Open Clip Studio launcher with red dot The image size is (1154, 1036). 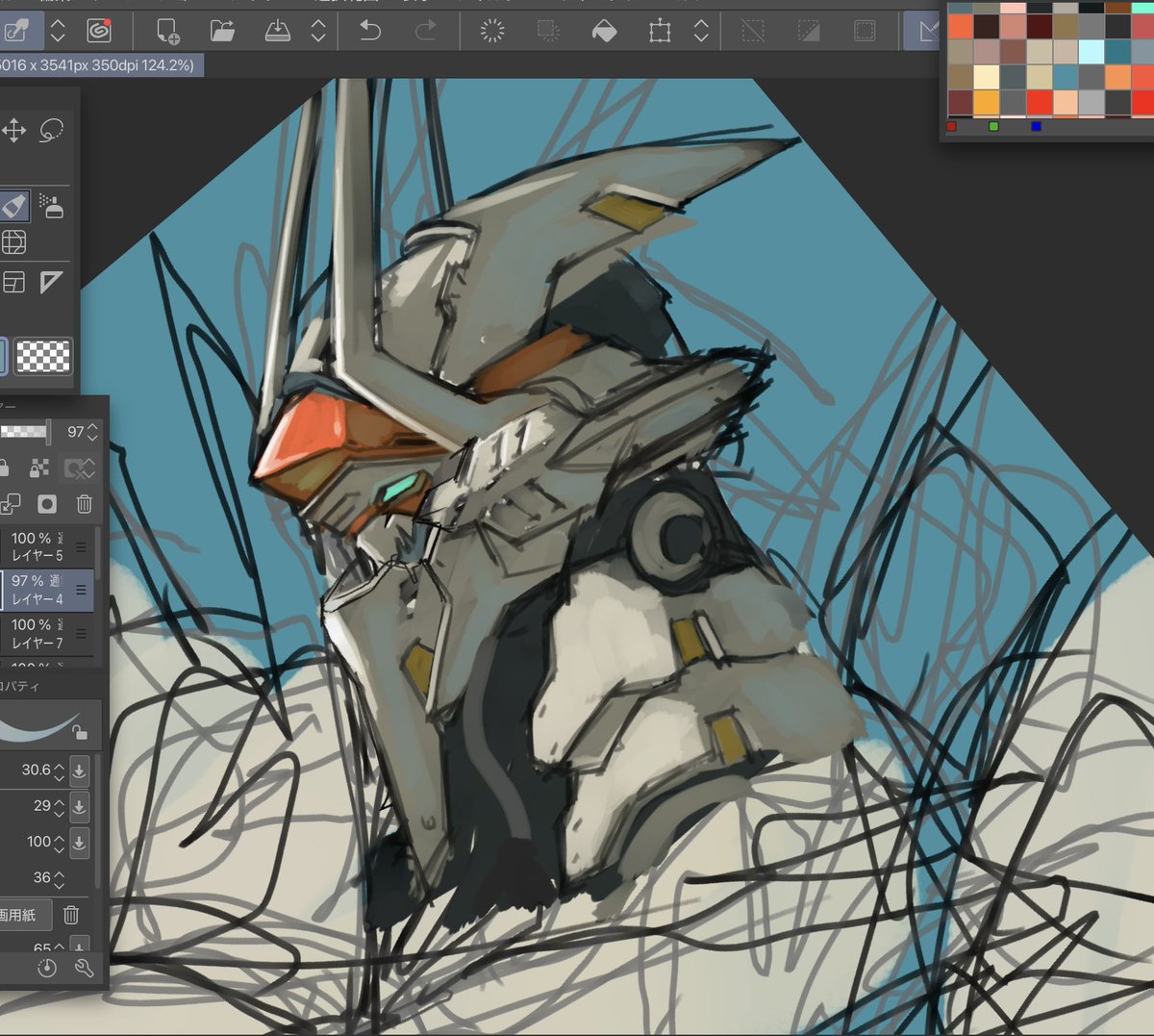pos(99,31)
